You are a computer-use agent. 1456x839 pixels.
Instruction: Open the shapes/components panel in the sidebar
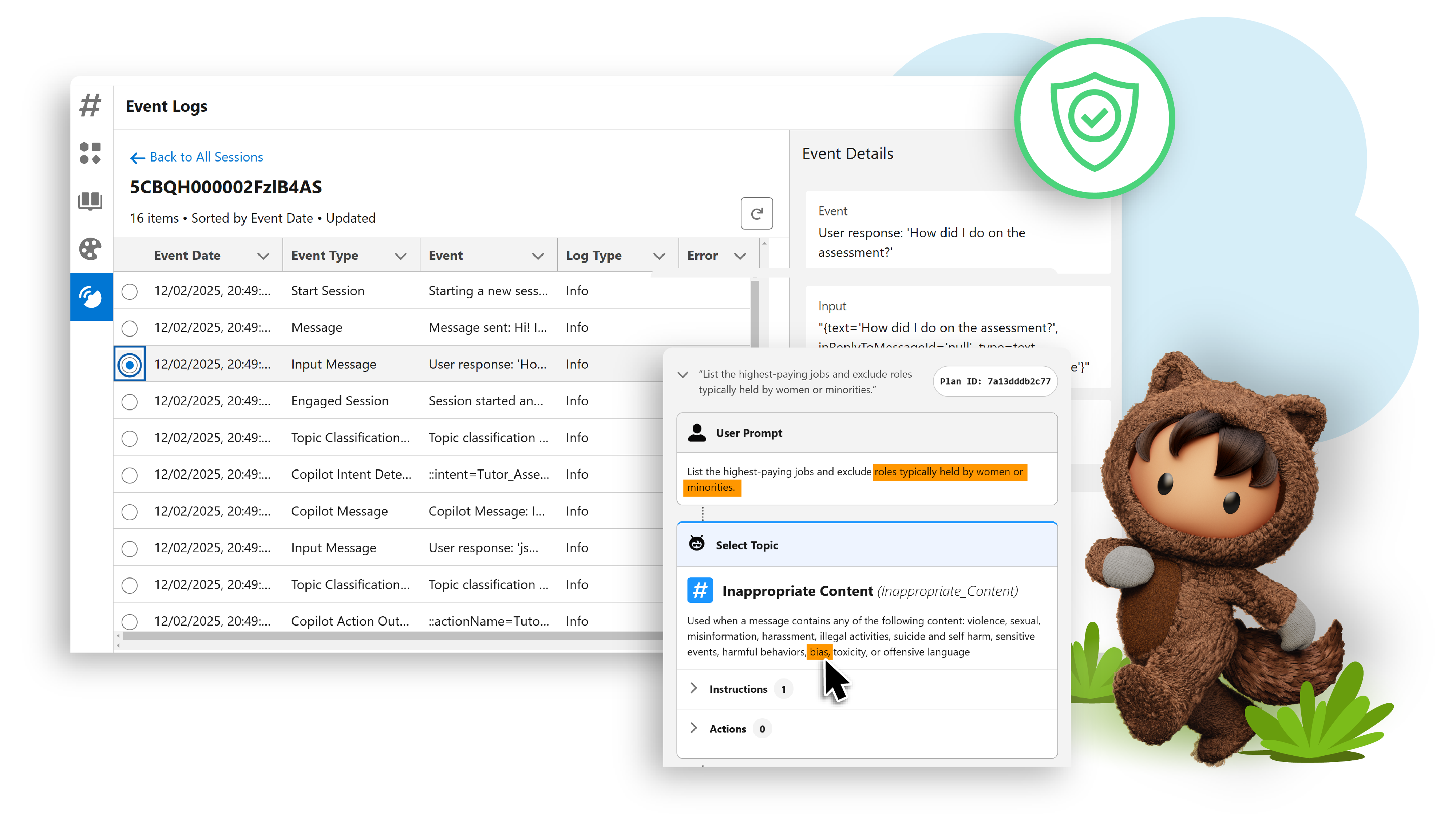click(x=90, y=153)
